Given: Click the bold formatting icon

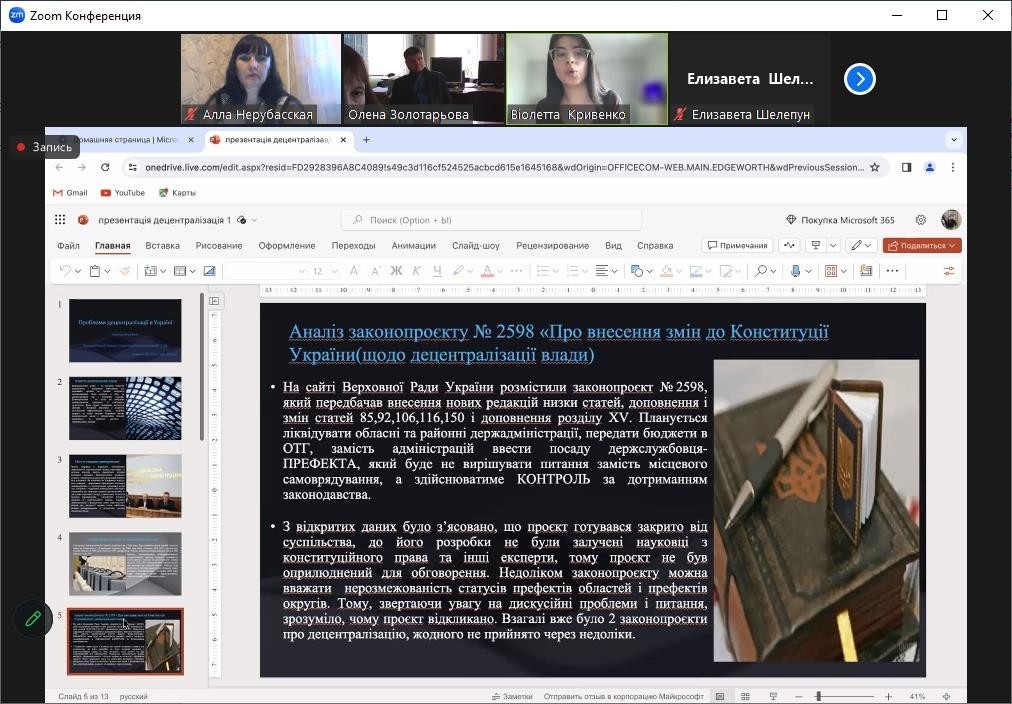Looking at the screenshot, I should pos(396,271).
